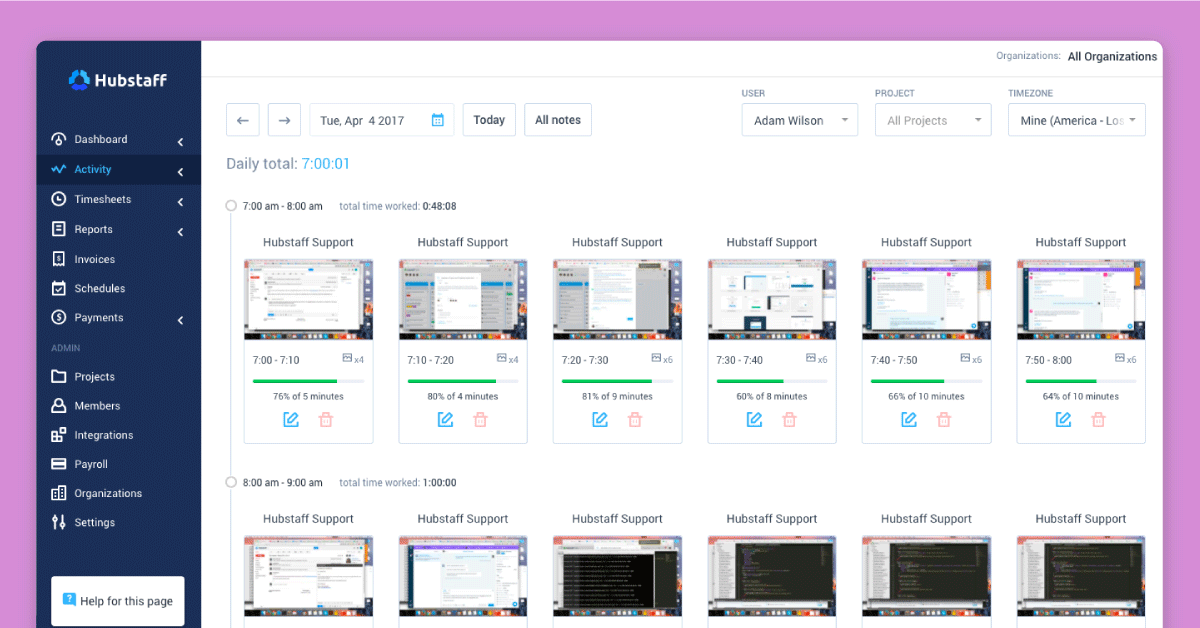This screenshot has height=628, width=1200.
Task: Click the Settings sliders icon
Action: coord(58,522)
